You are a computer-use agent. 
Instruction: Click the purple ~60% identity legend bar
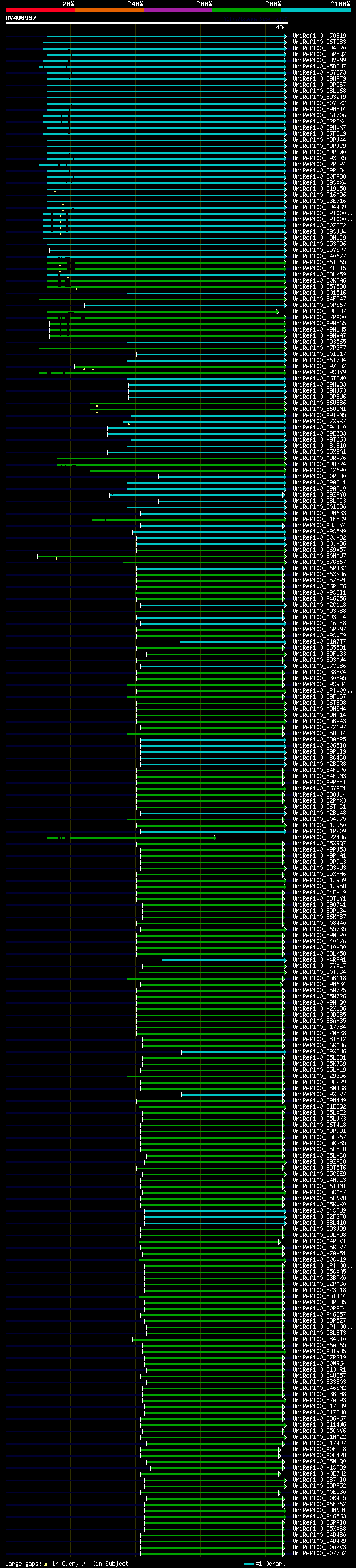coord(177,10)
